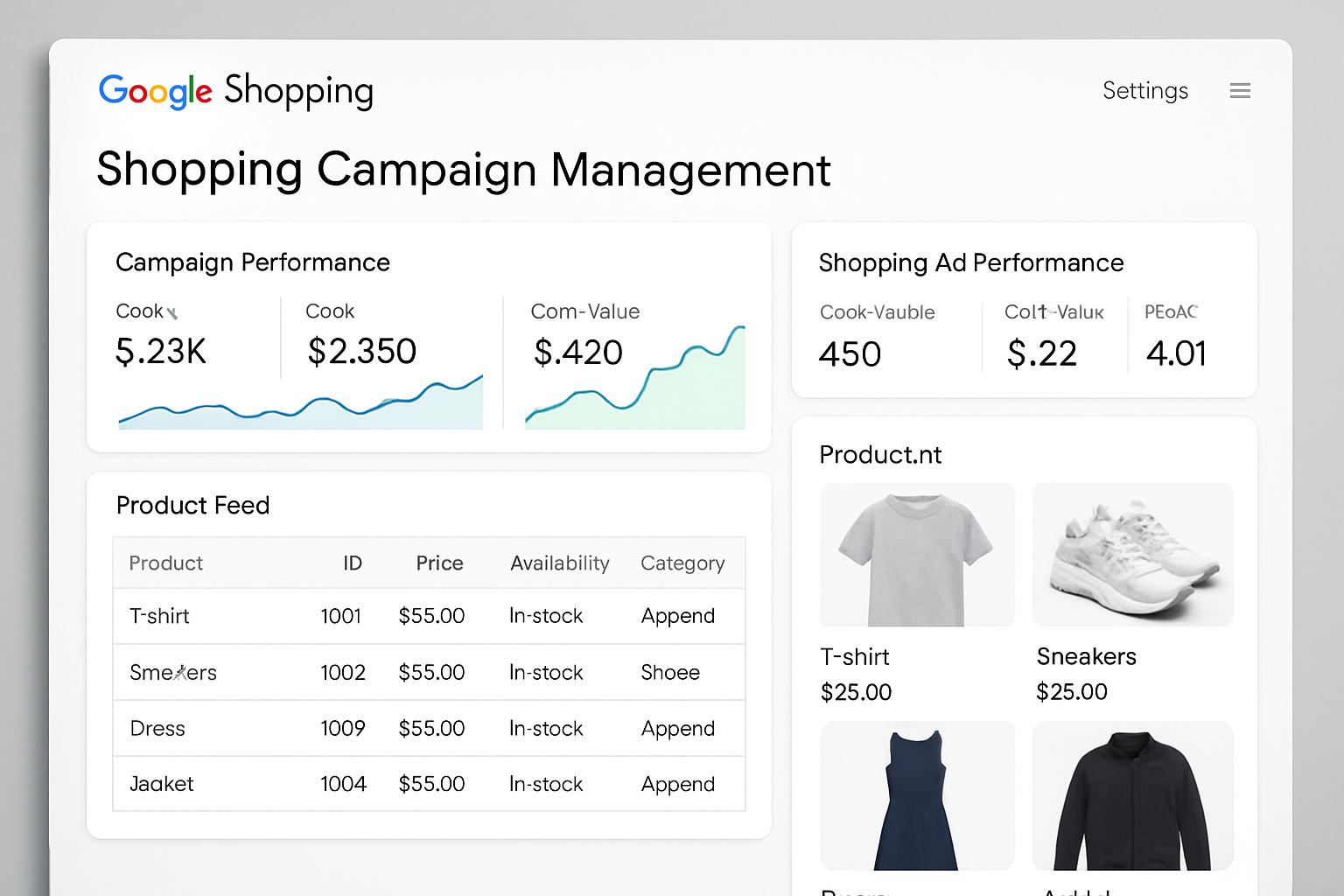The image size is (1344, 896).
Task: Sort by the Availability column header
Action: 560,563
